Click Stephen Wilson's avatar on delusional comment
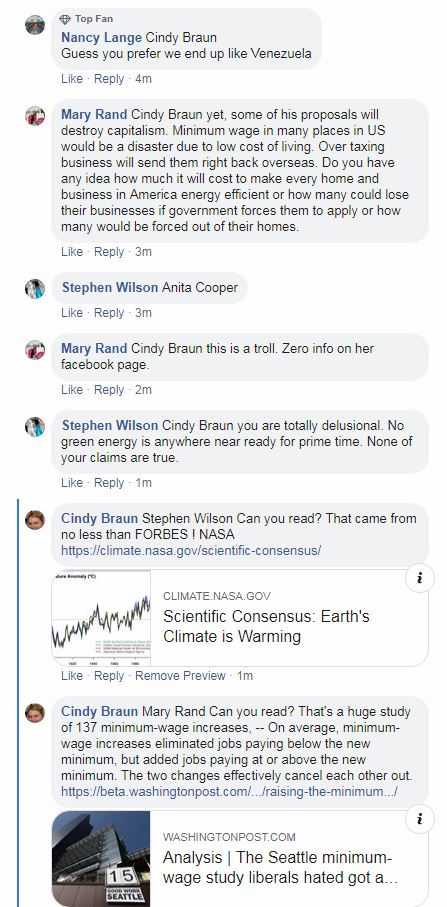This screenshot has width=447, height=907. tap(35, 427)
